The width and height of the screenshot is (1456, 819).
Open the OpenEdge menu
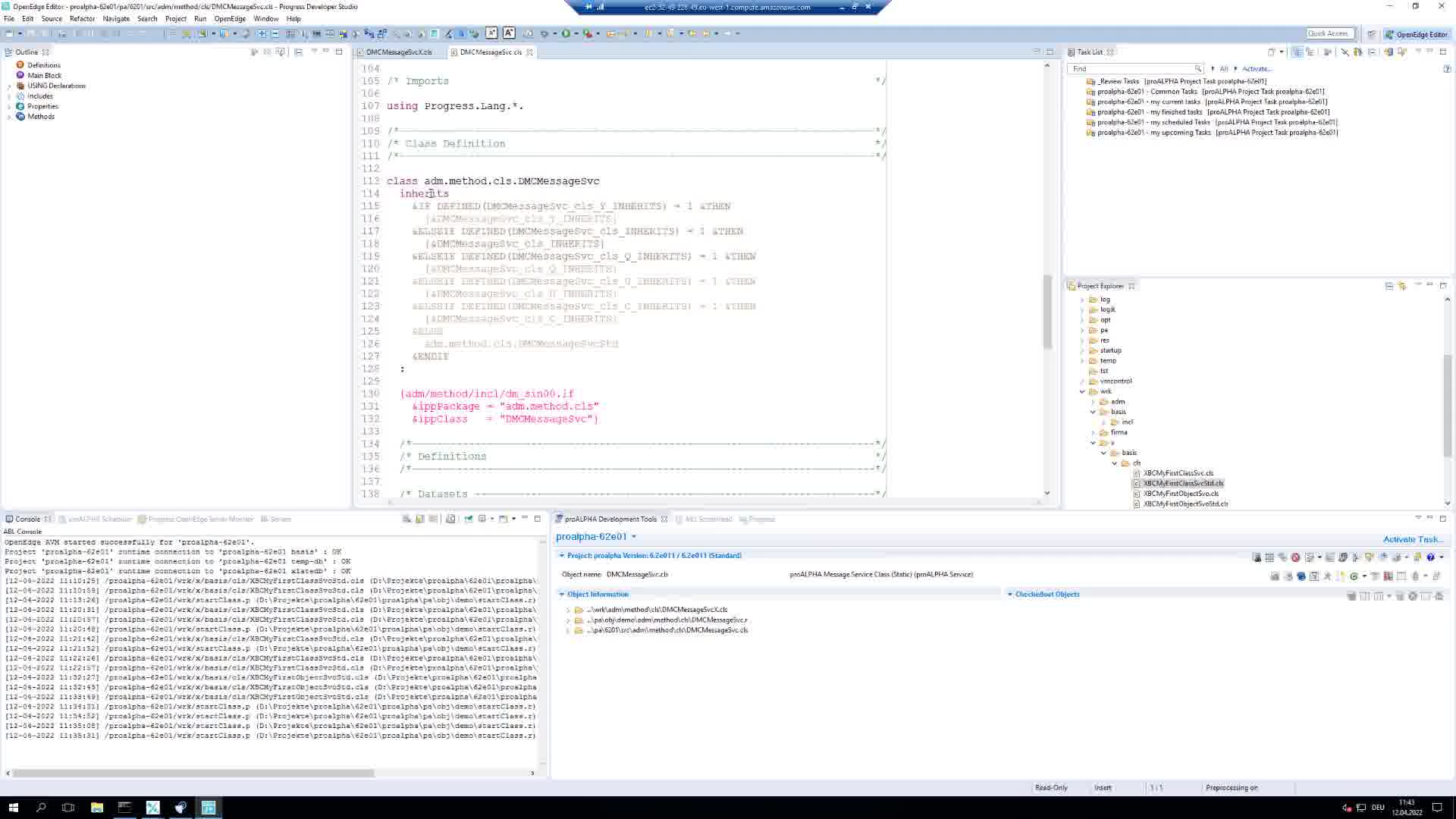pyautogui.click(x=230, y=19)
